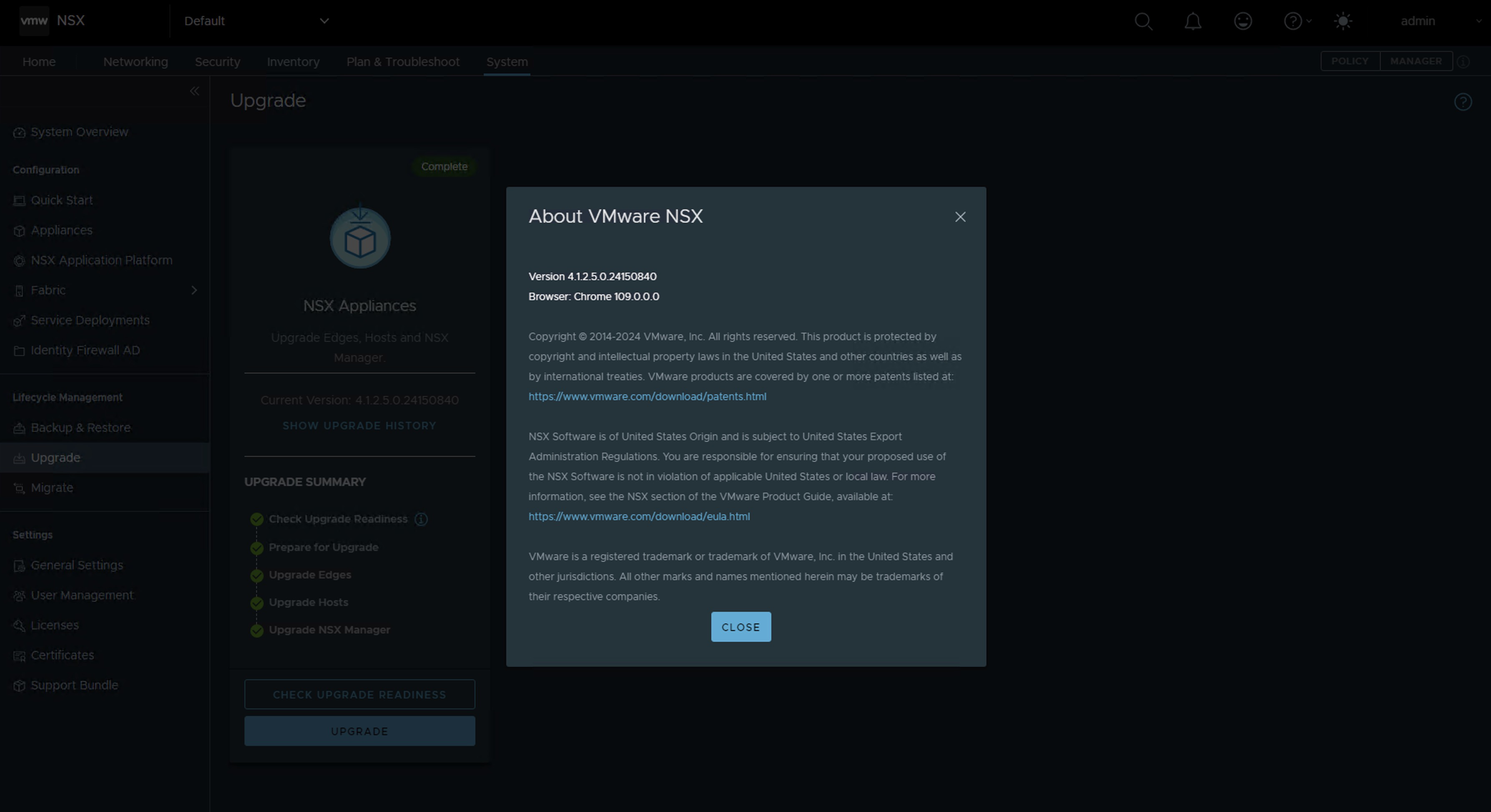Close the About dialog with X
Image resolution: width=1491 pixels, height=812 pixels.
pyautogui.click(x=960, y=217)
